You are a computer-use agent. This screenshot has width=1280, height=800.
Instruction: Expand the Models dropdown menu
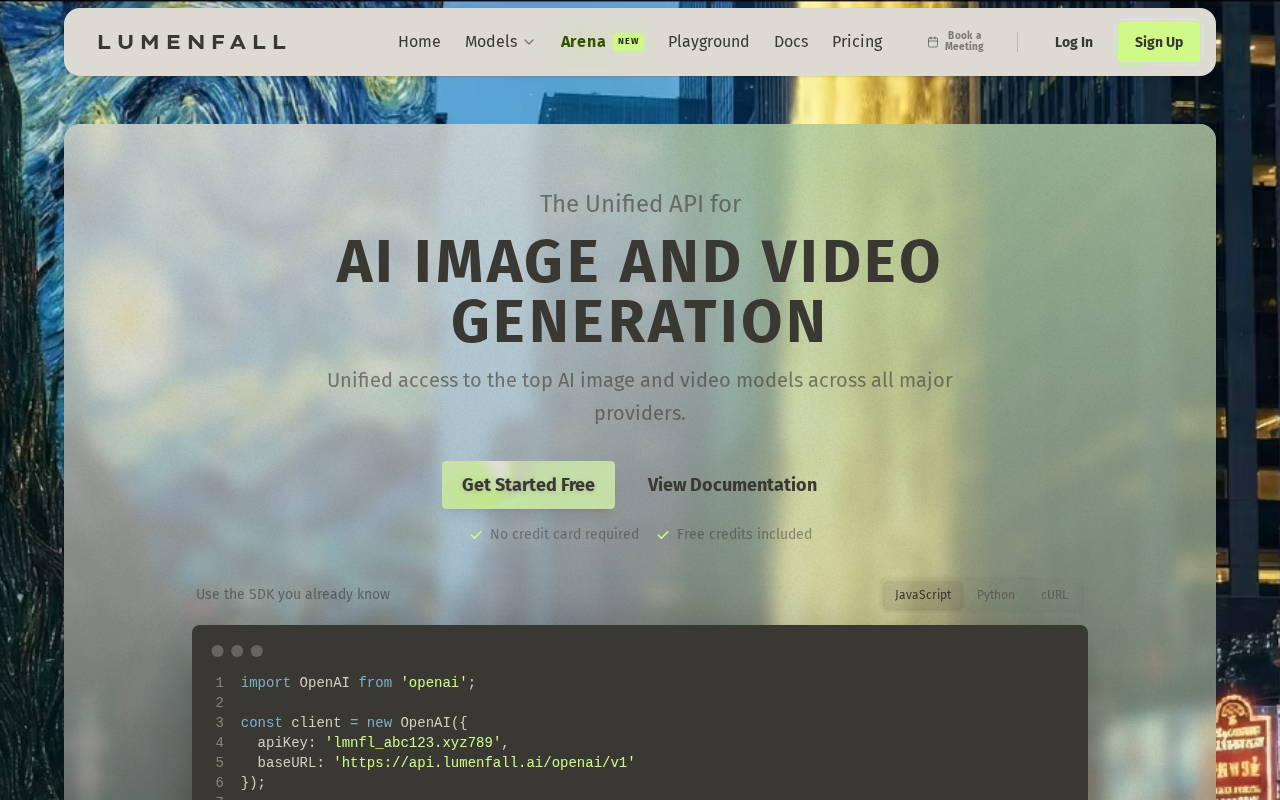[500, 42]
